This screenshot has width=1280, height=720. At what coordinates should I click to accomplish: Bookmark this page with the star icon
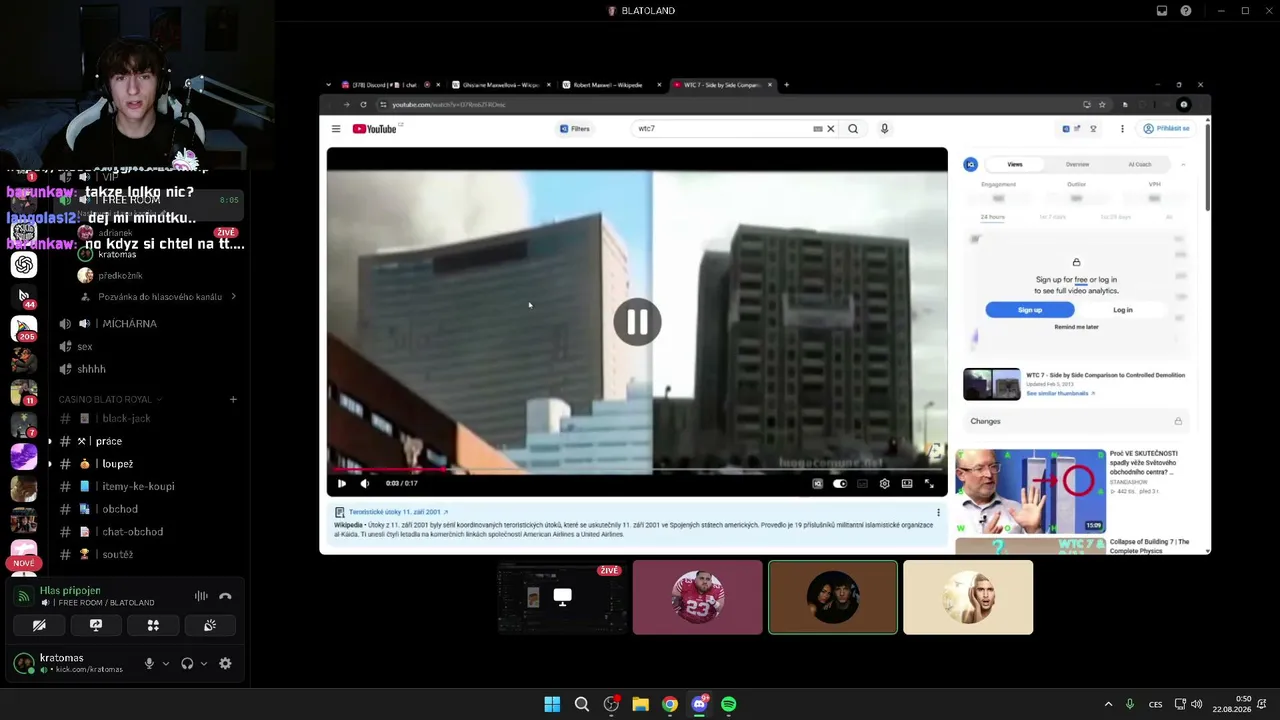(x=1102, y=105)
